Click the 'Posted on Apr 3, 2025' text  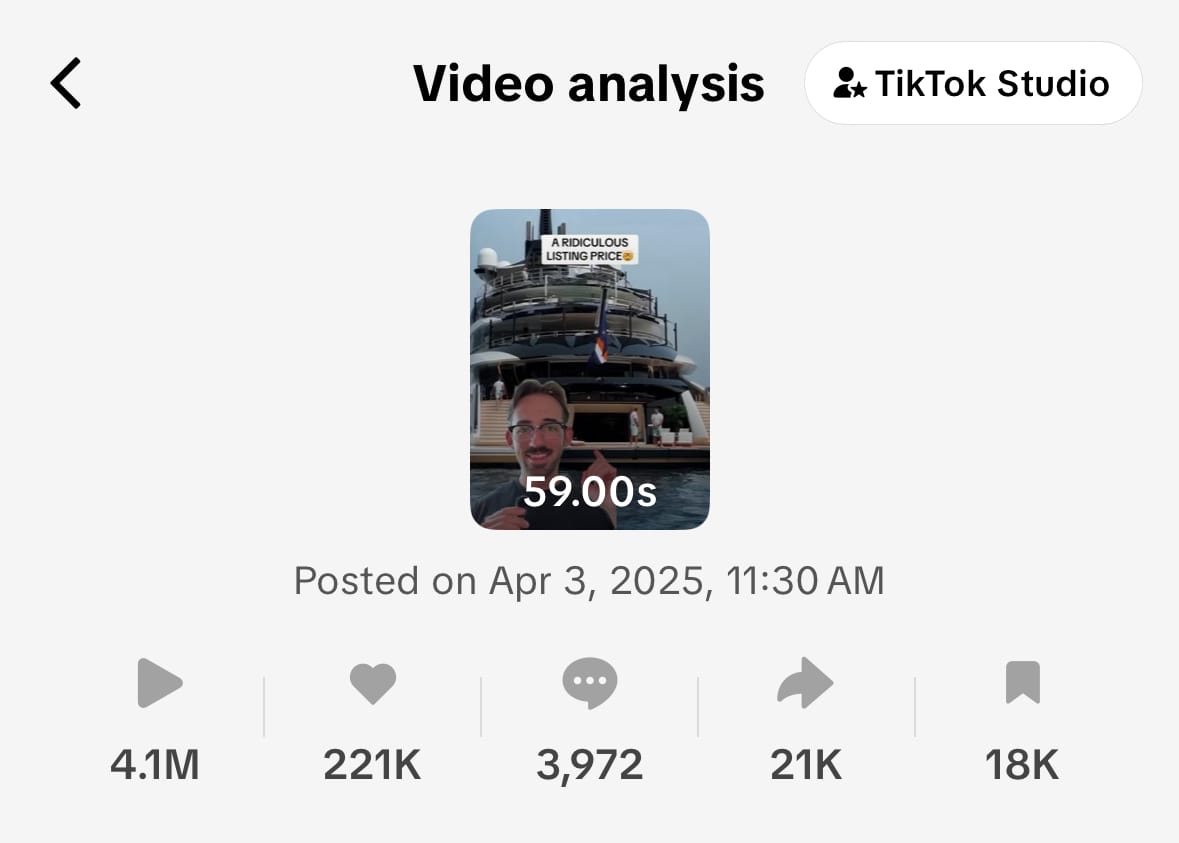(589, 580)
